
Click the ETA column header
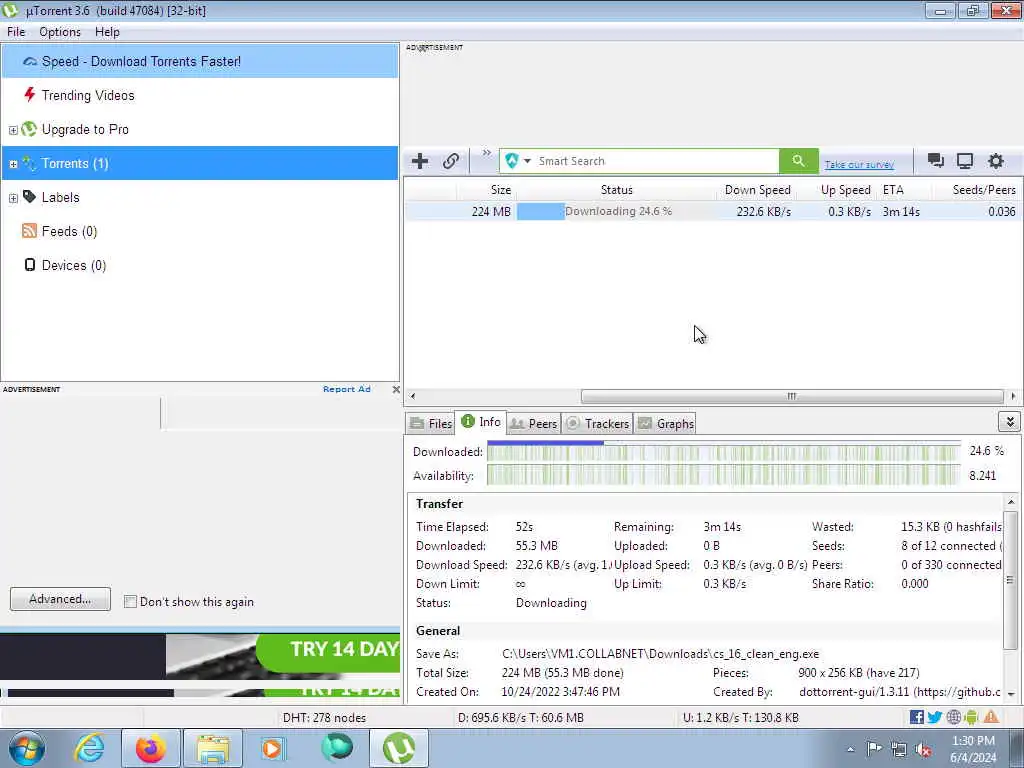(903, 189)
